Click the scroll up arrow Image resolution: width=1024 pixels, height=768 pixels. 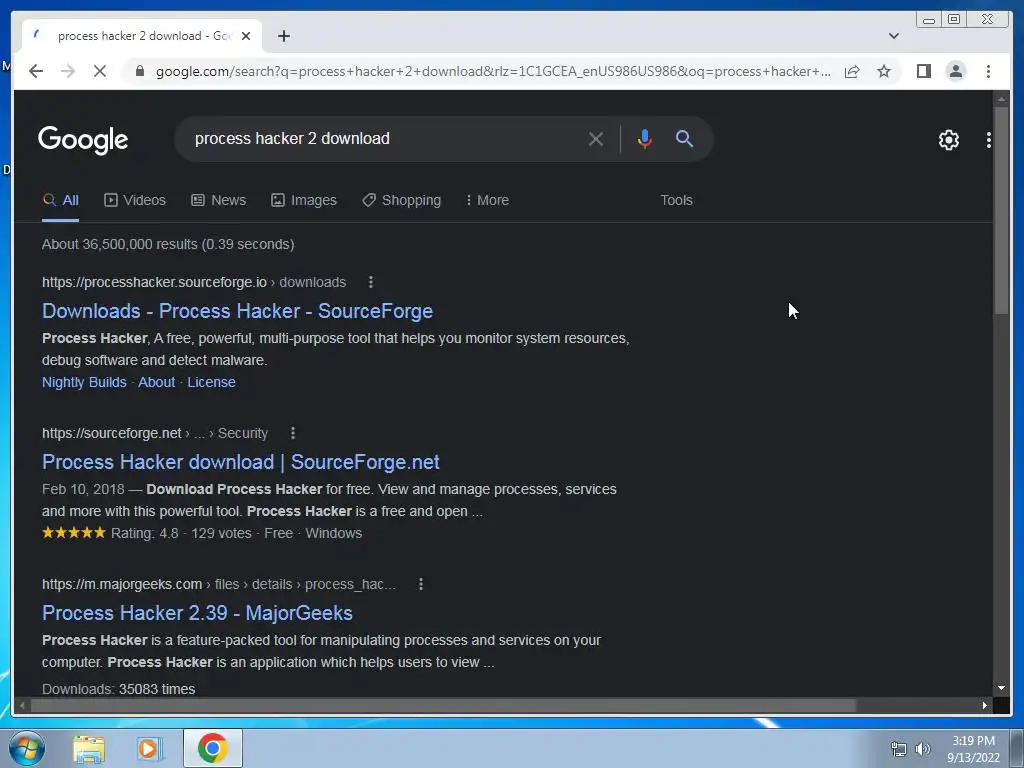click(1000, 99)
